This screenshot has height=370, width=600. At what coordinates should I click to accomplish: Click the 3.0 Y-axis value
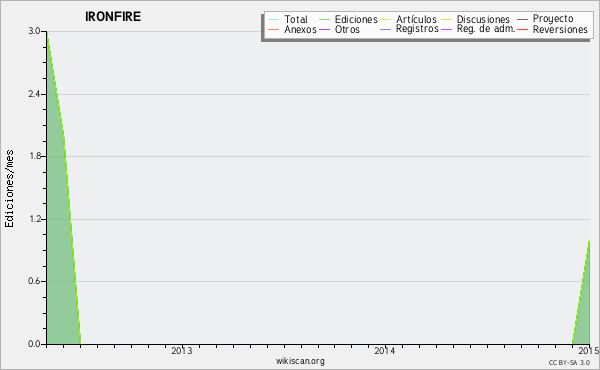34,31
